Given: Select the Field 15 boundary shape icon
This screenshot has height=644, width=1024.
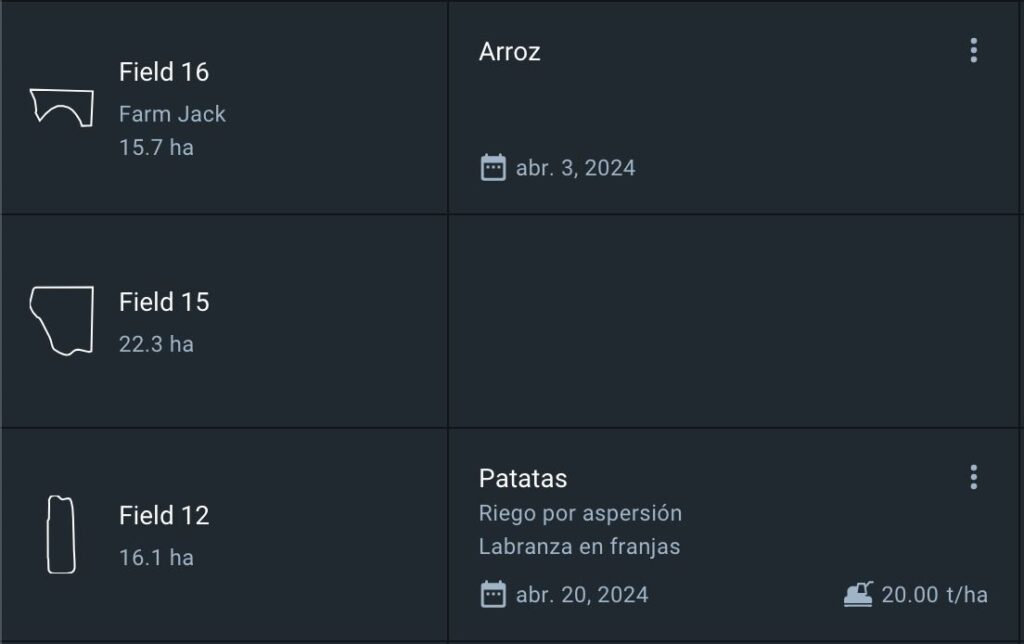Looking at the screenshot, I should (x=61, y=321).
